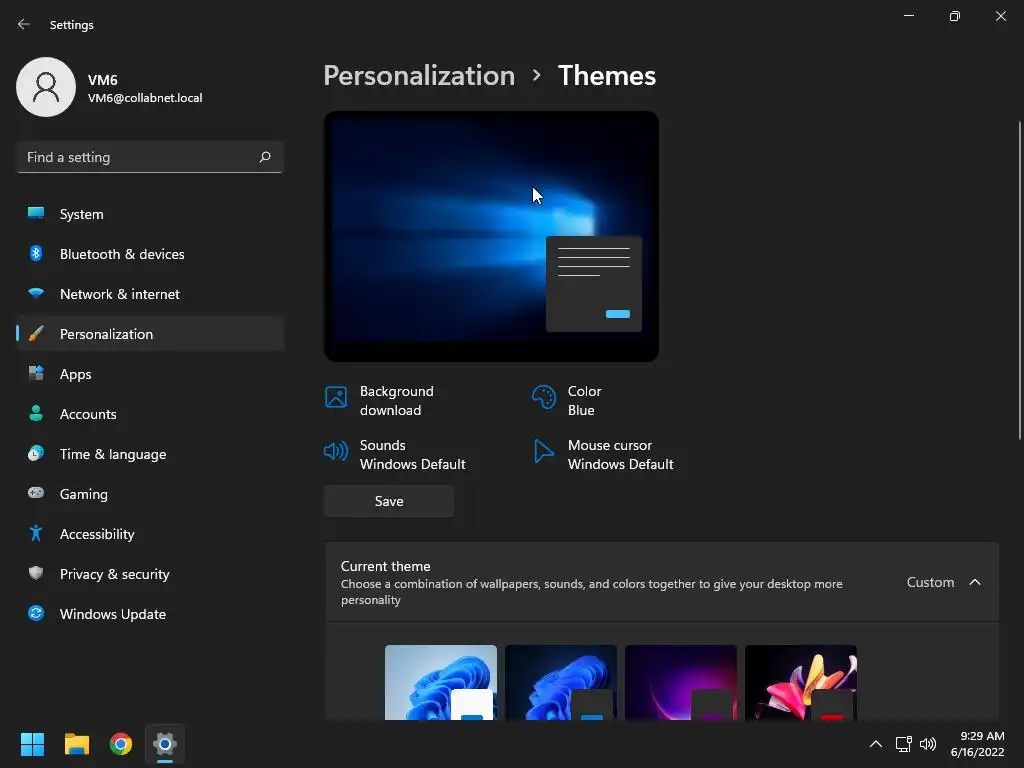Image resolution: width=1024 pixels, height=768 pixels.
Task: Click the Personalization paintbrush icon
Action: (x=36, y=334)
